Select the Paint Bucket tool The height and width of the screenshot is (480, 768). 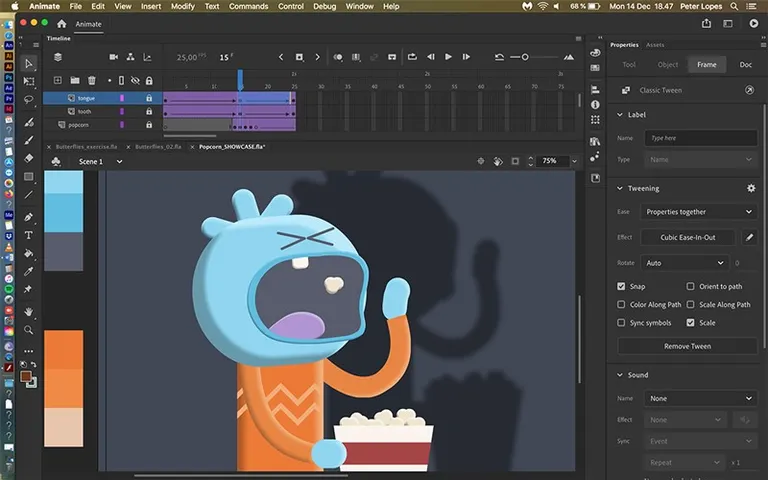tap(28, 253)
